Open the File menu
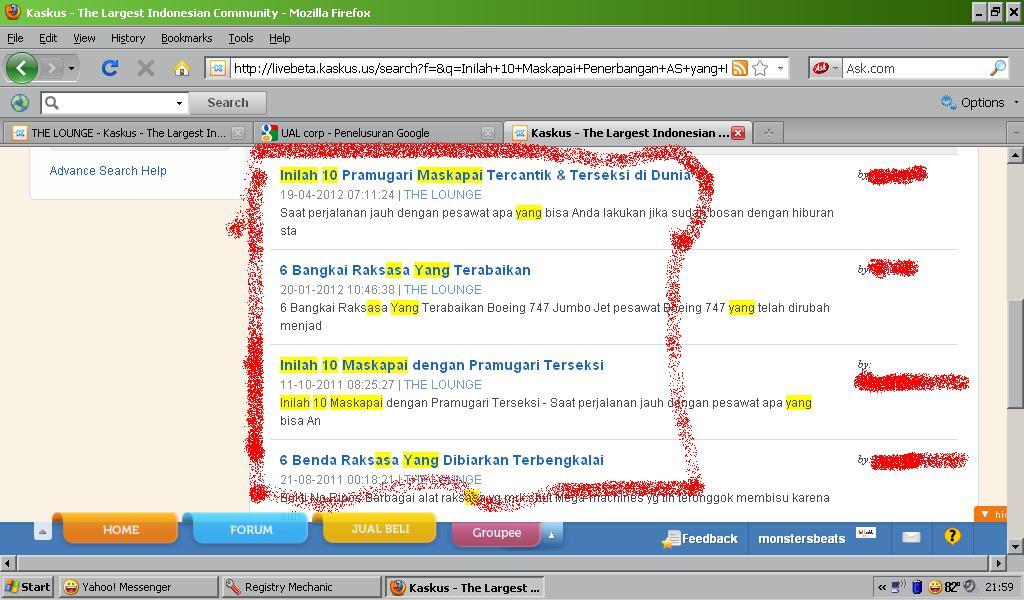The width and height of the screenshot is (1024, 600). pos(15,38)
